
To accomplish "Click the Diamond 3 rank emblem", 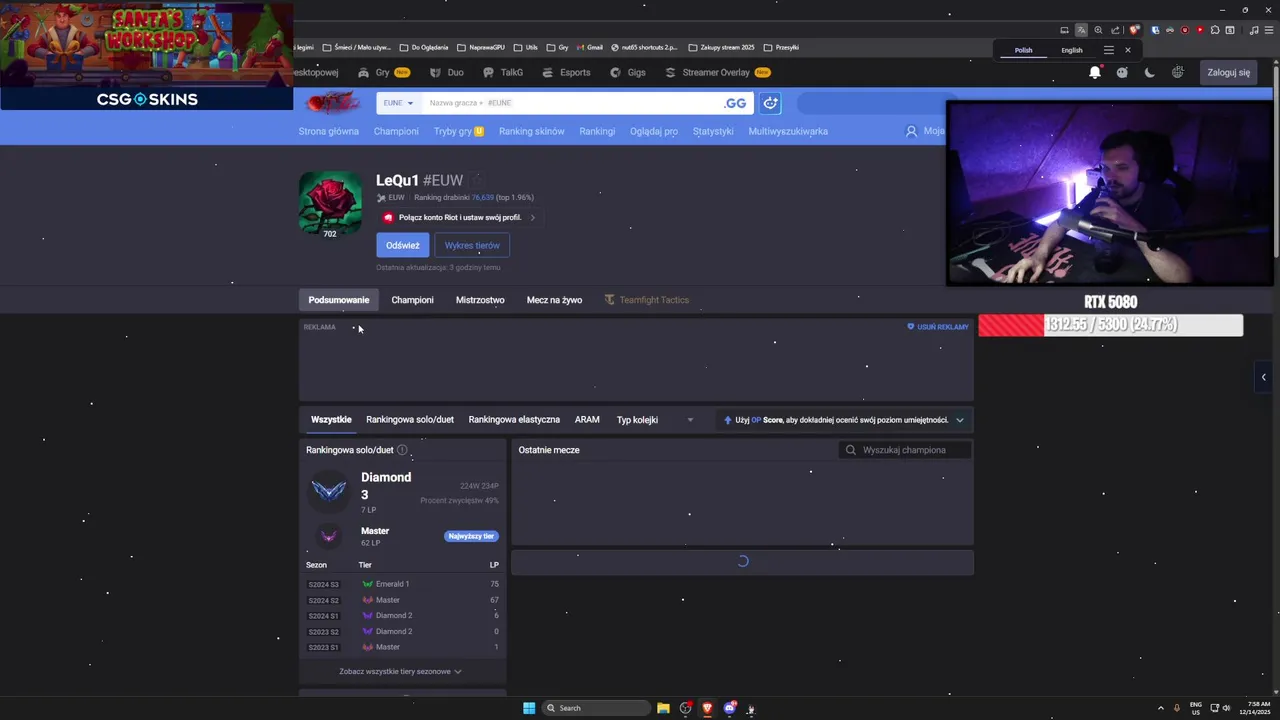I will [329, 491].
